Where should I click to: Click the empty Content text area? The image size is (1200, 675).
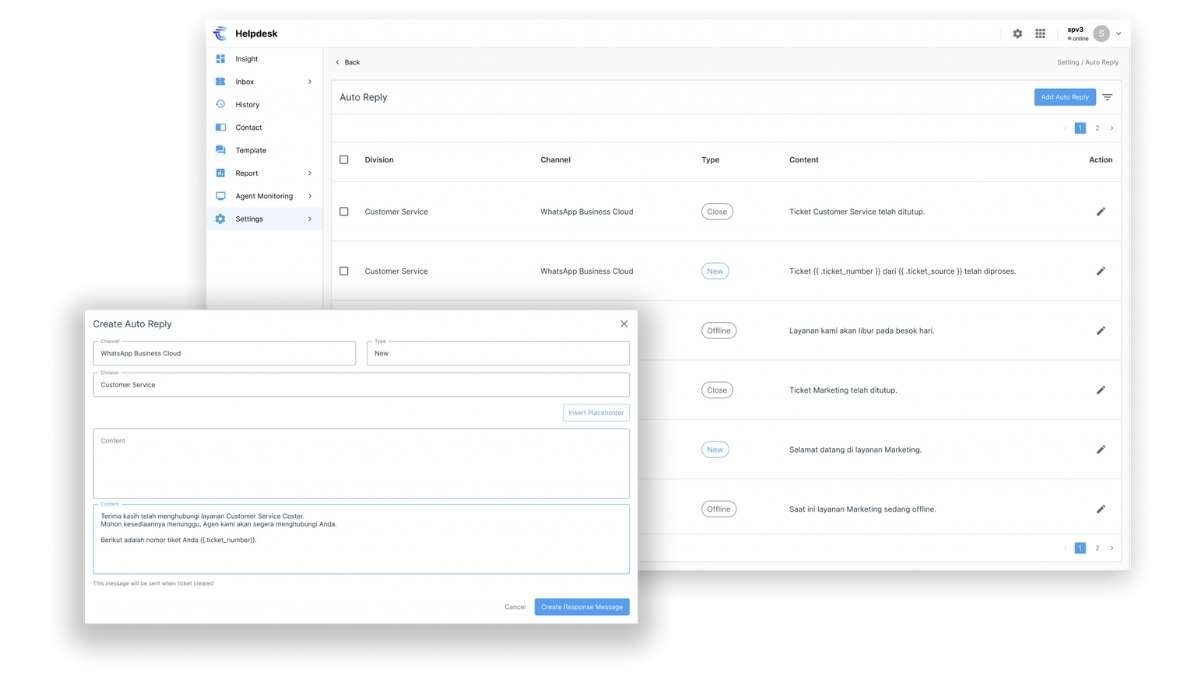click(x=361, y=464)
